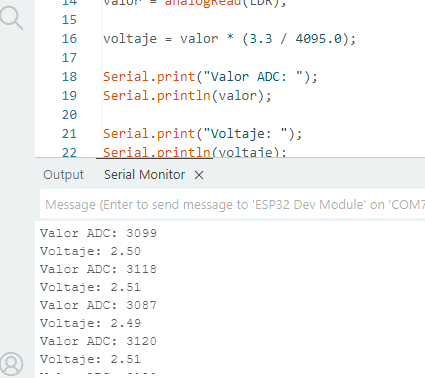Click line number 15 in the gutter
The width and height of the screenshot is (425, 378).
pyautogui.click(x=69, y=20)
